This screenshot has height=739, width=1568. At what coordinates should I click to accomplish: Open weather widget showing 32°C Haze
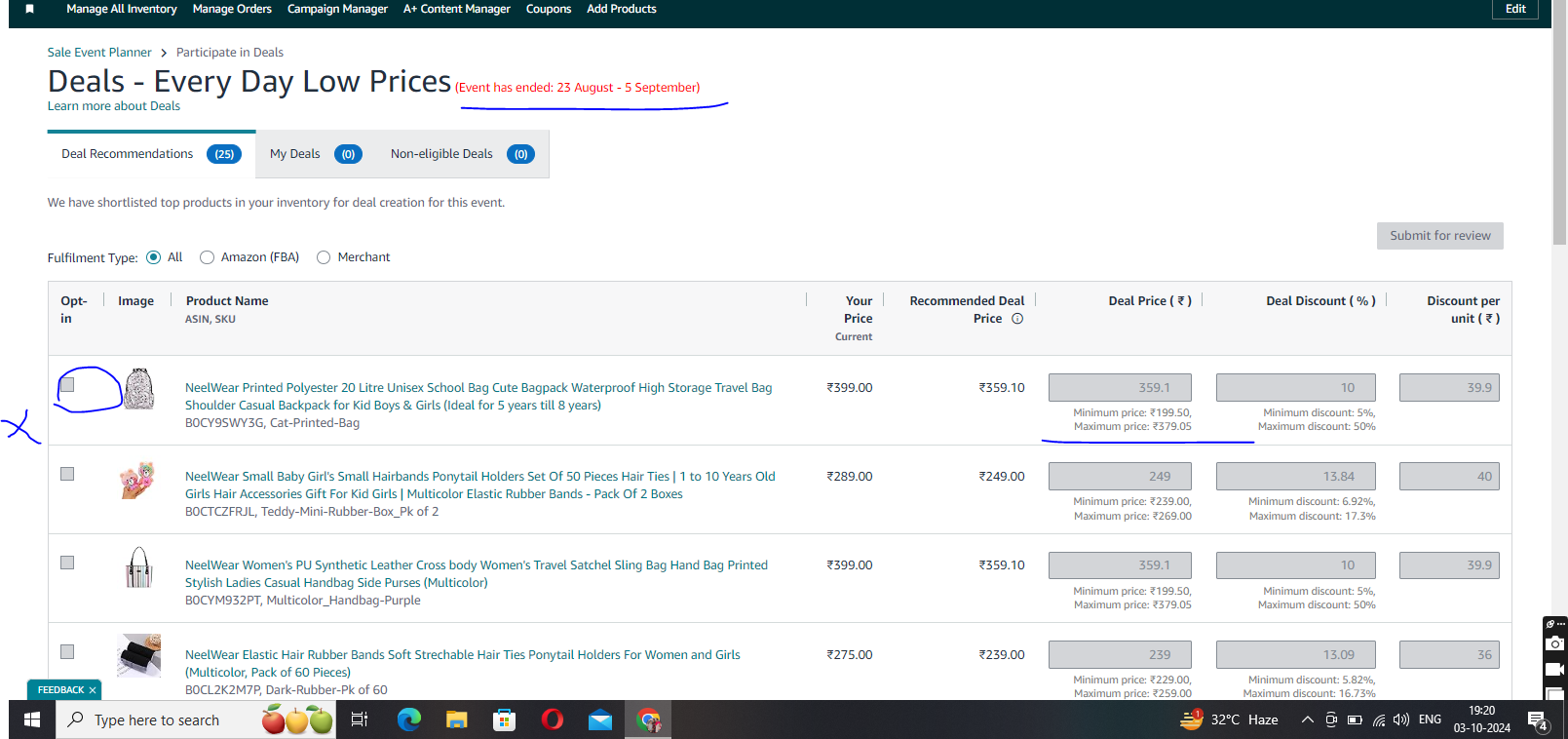click(1230, 720)
